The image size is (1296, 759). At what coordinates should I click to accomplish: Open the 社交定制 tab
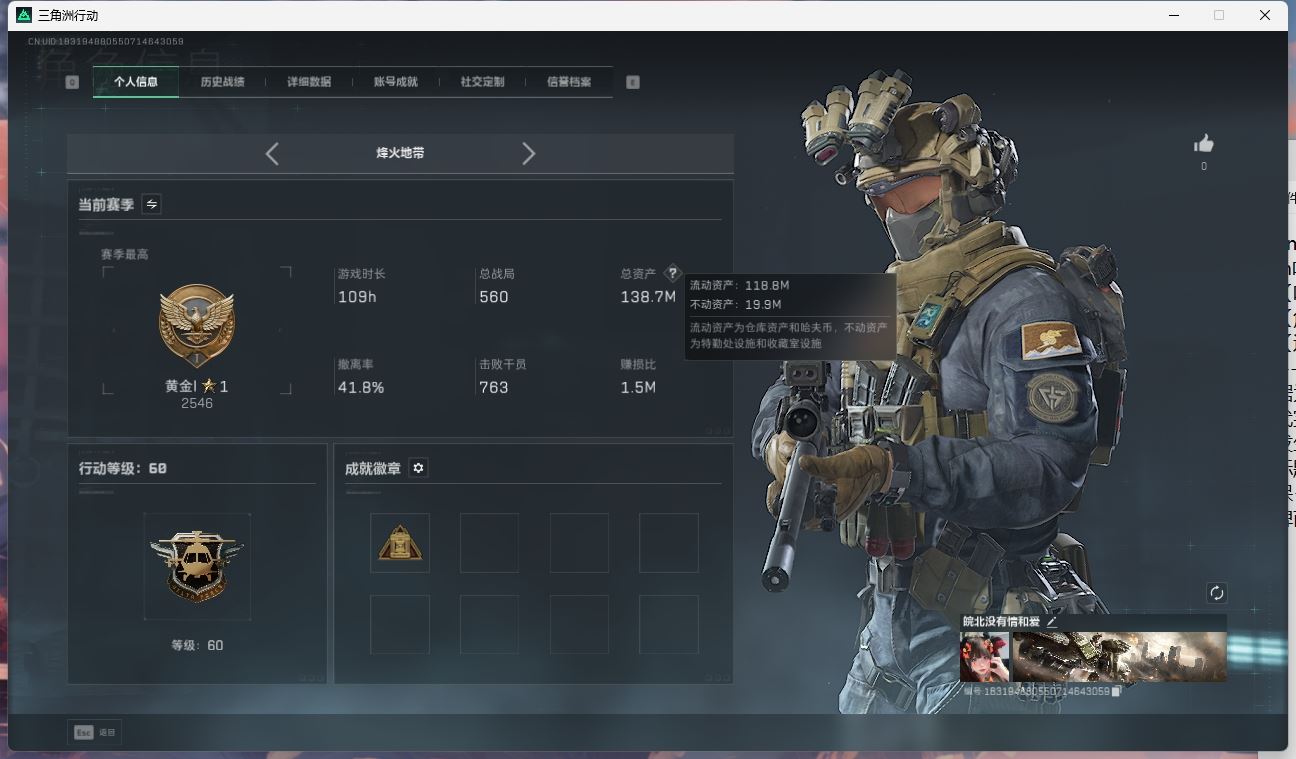coord(482,82)
